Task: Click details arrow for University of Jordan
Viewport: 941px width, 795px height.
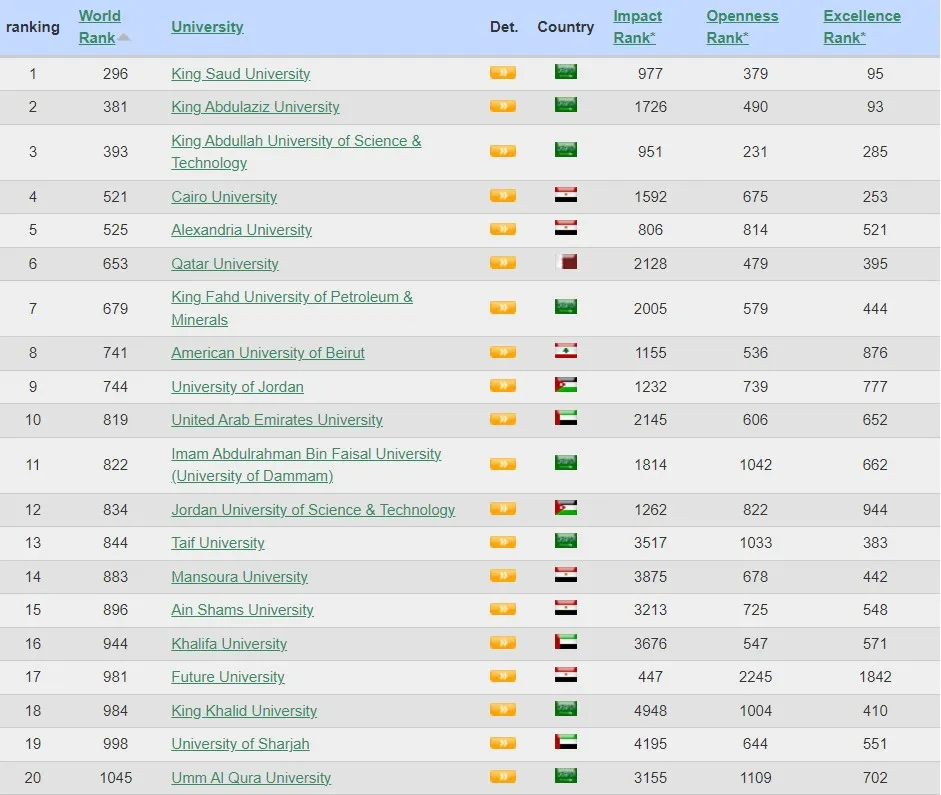Action: pyautogui.click(x=503, y=386)
